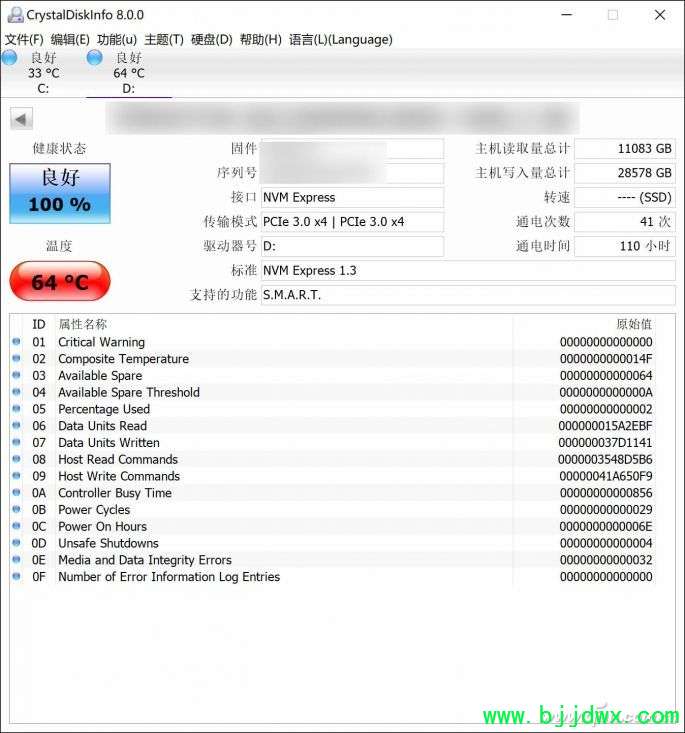This screenshot has width=685, height=733.
Task: Select the Percentage Used row
Action: click(x=332, y=409)
